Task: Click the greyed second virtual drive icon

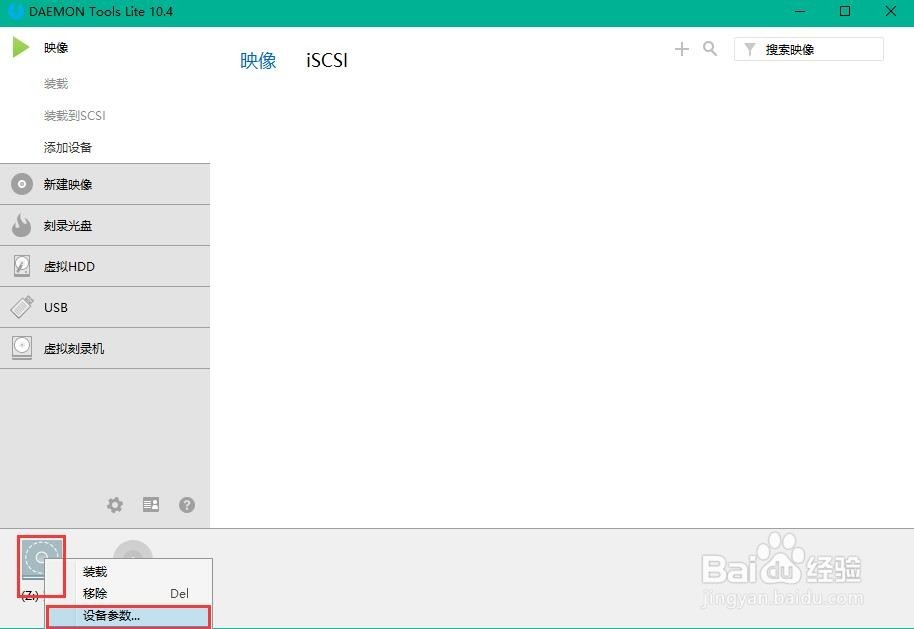Action: coord(133,549)
